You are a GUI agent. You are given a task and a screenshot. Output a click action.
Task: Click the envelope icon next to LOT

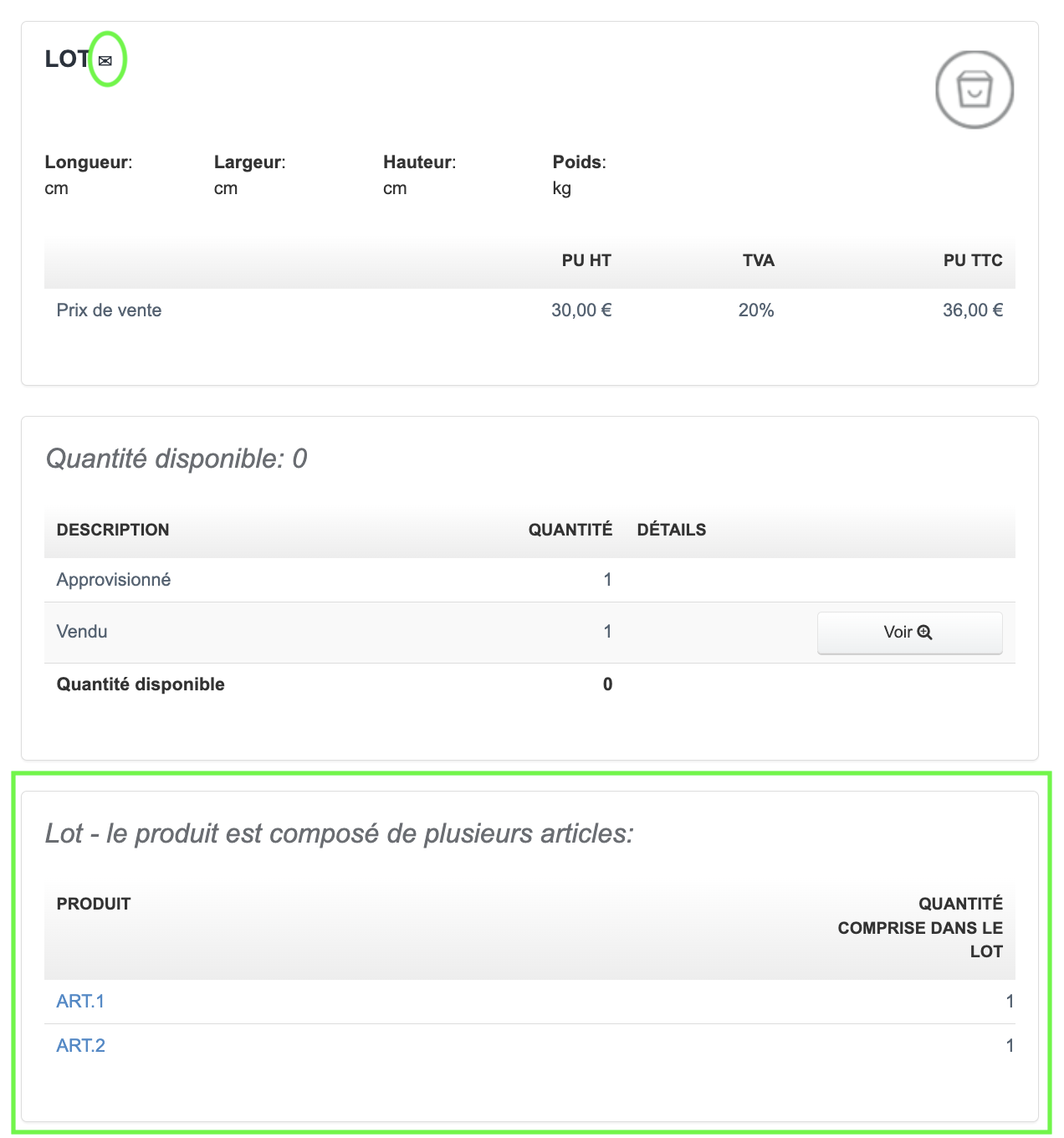click(105, 60)
